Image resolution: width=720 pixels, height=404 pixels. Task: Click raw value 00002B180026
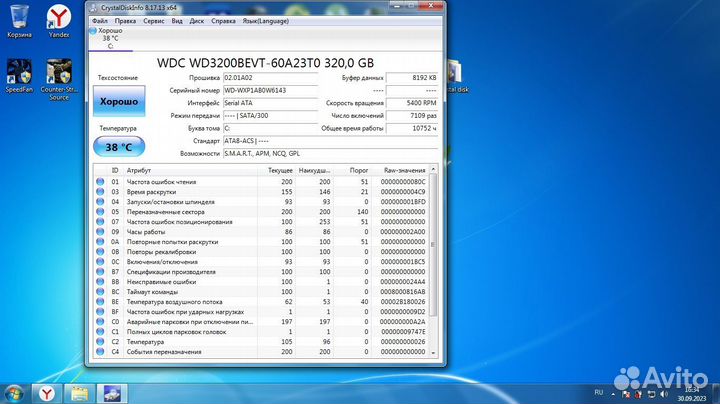(x=403, y=302)
